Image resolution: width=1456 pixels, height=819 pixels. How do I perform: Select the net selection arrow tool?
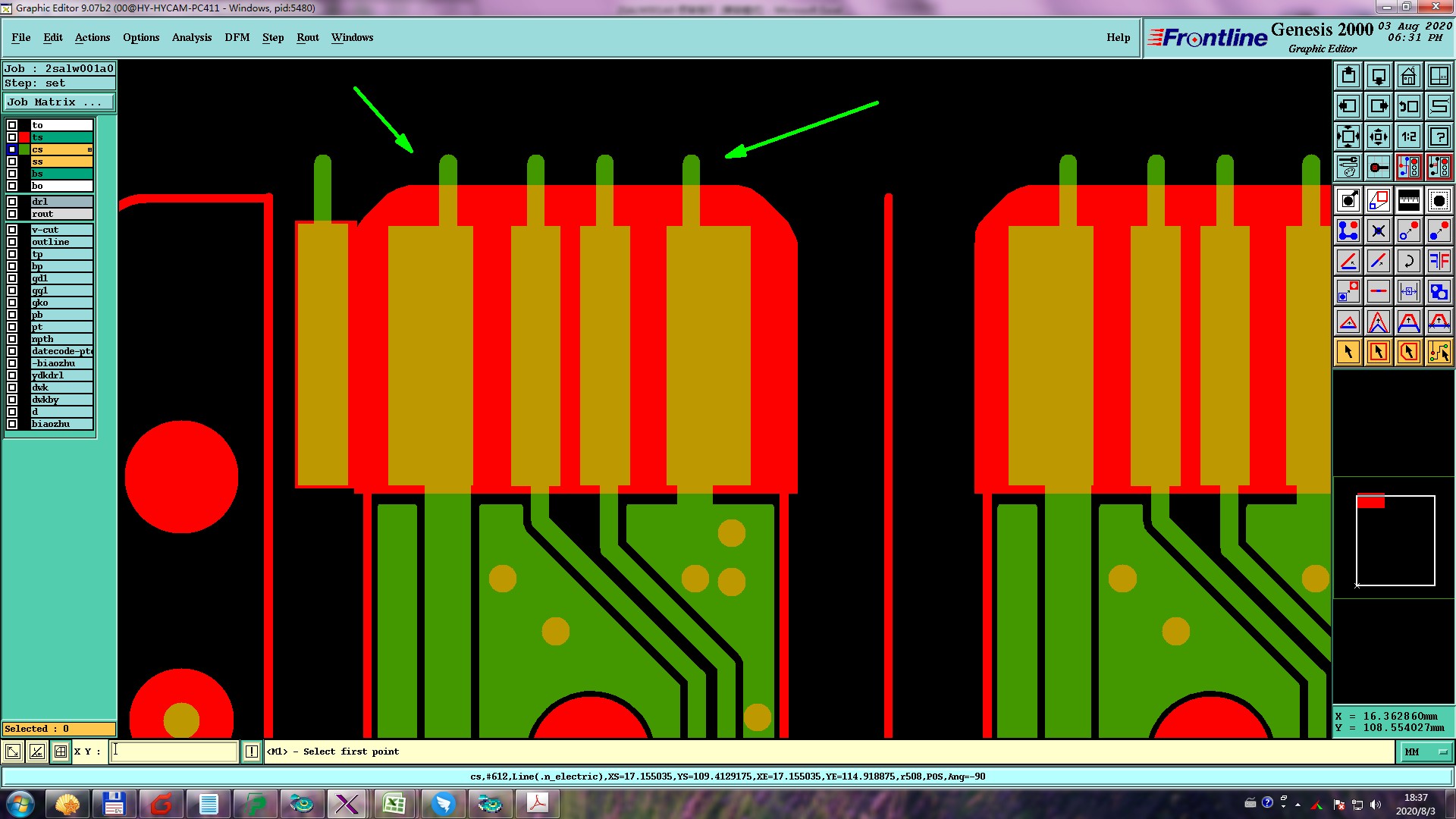(1439, 352)
